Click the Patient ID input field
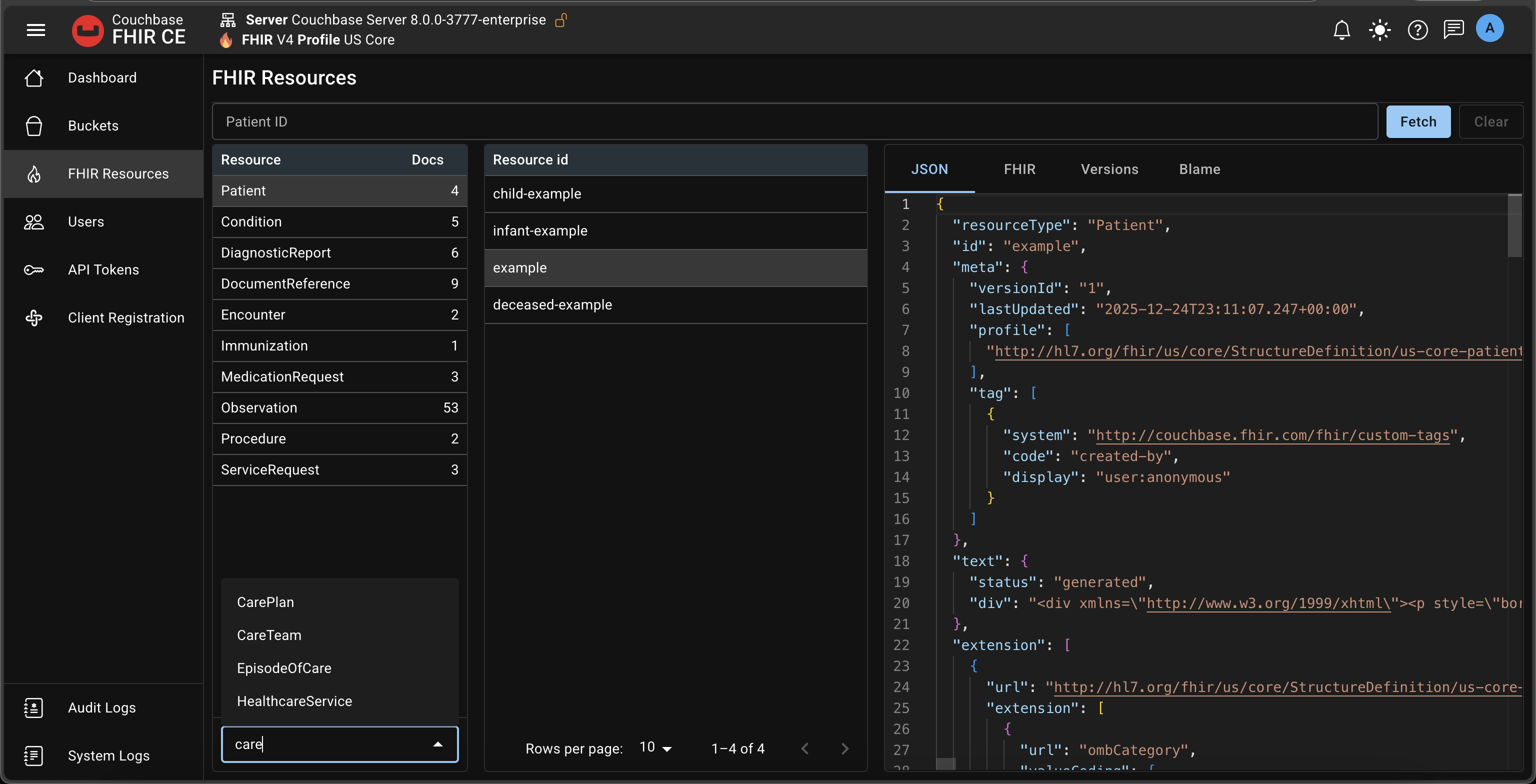Screen dimensions: 1536x784 point(794,121)
